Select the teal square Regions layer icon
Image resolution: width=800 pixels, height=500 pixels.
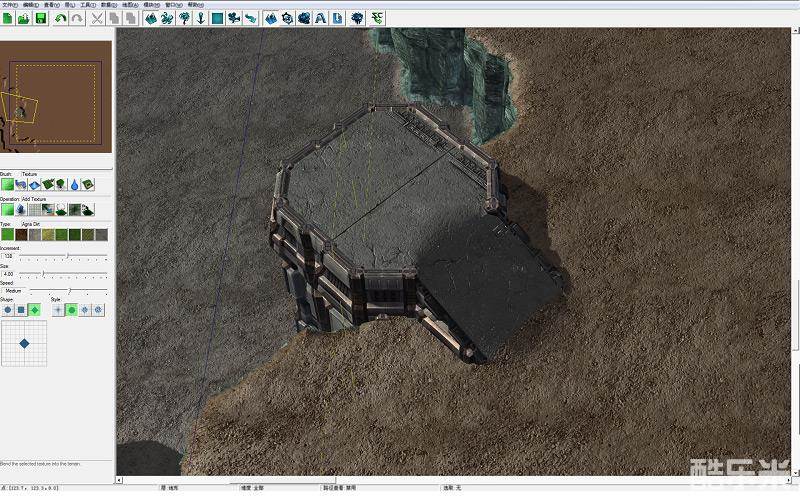tap(217, 18)
